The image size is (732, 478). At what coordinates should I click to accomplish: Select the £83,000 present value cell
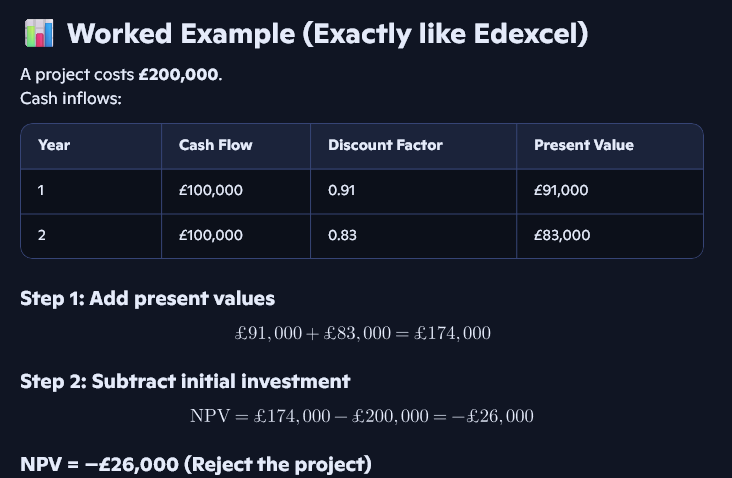tap(562, 236)
